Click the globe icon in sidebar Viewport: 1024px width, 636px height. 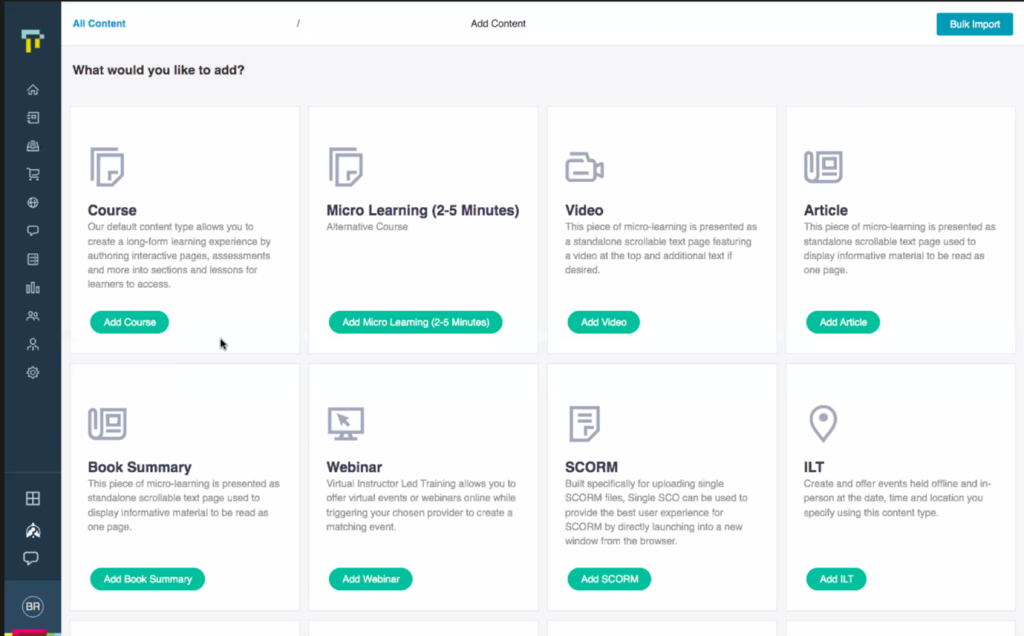[33, 203]
